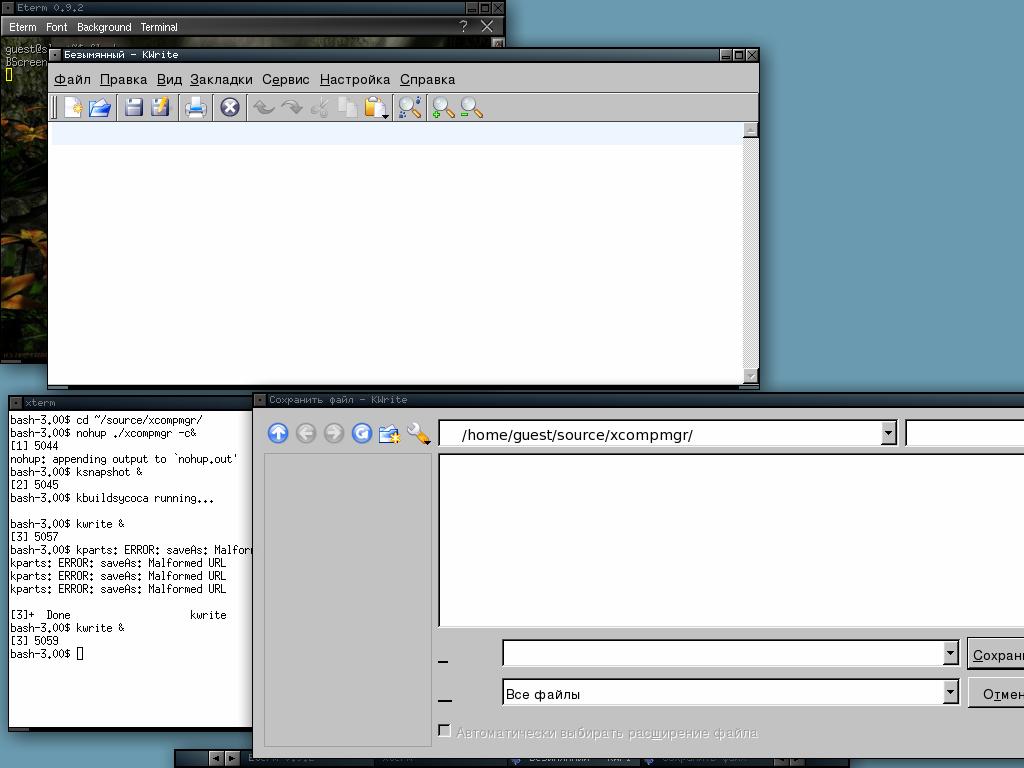
Task: Zoom in with the green plus magnifier
Action: (x=443, y=108)
